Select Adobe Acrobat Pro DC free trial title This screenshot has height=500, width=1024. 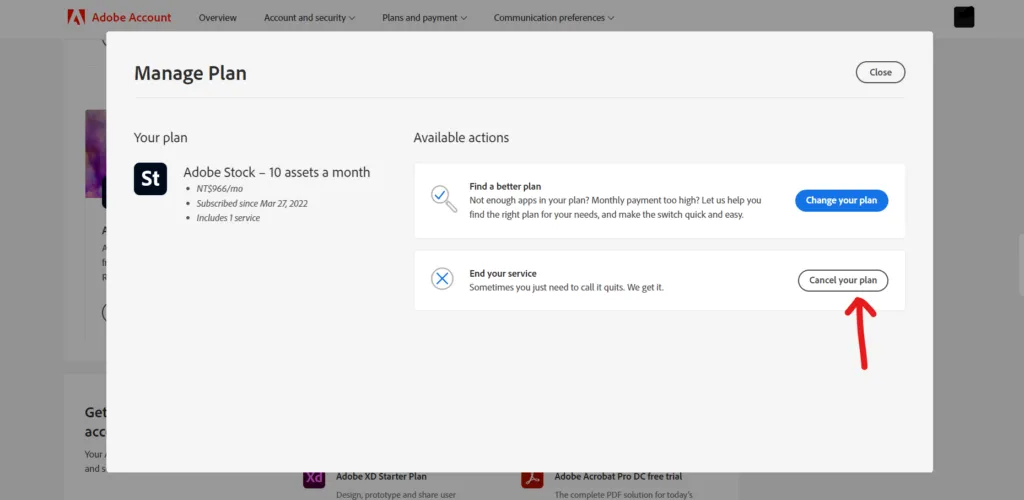pyautogui.click(x=618, y=477)
